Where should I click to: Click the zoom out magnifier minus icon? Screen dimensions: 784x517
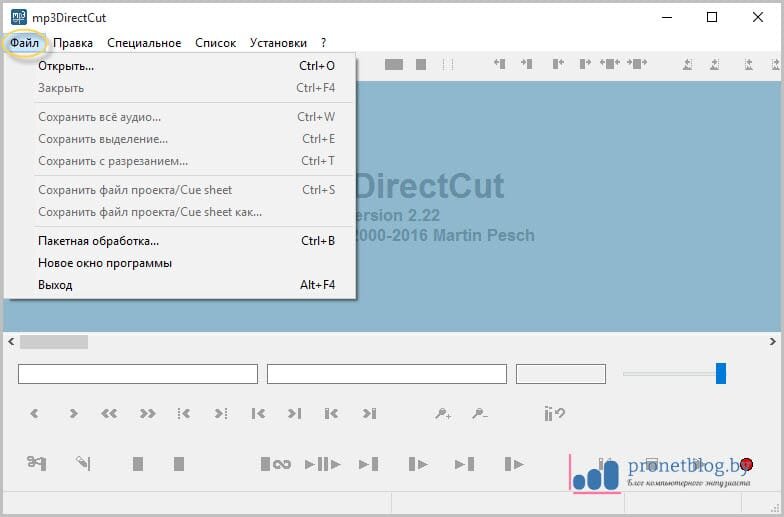coord(480,414)
